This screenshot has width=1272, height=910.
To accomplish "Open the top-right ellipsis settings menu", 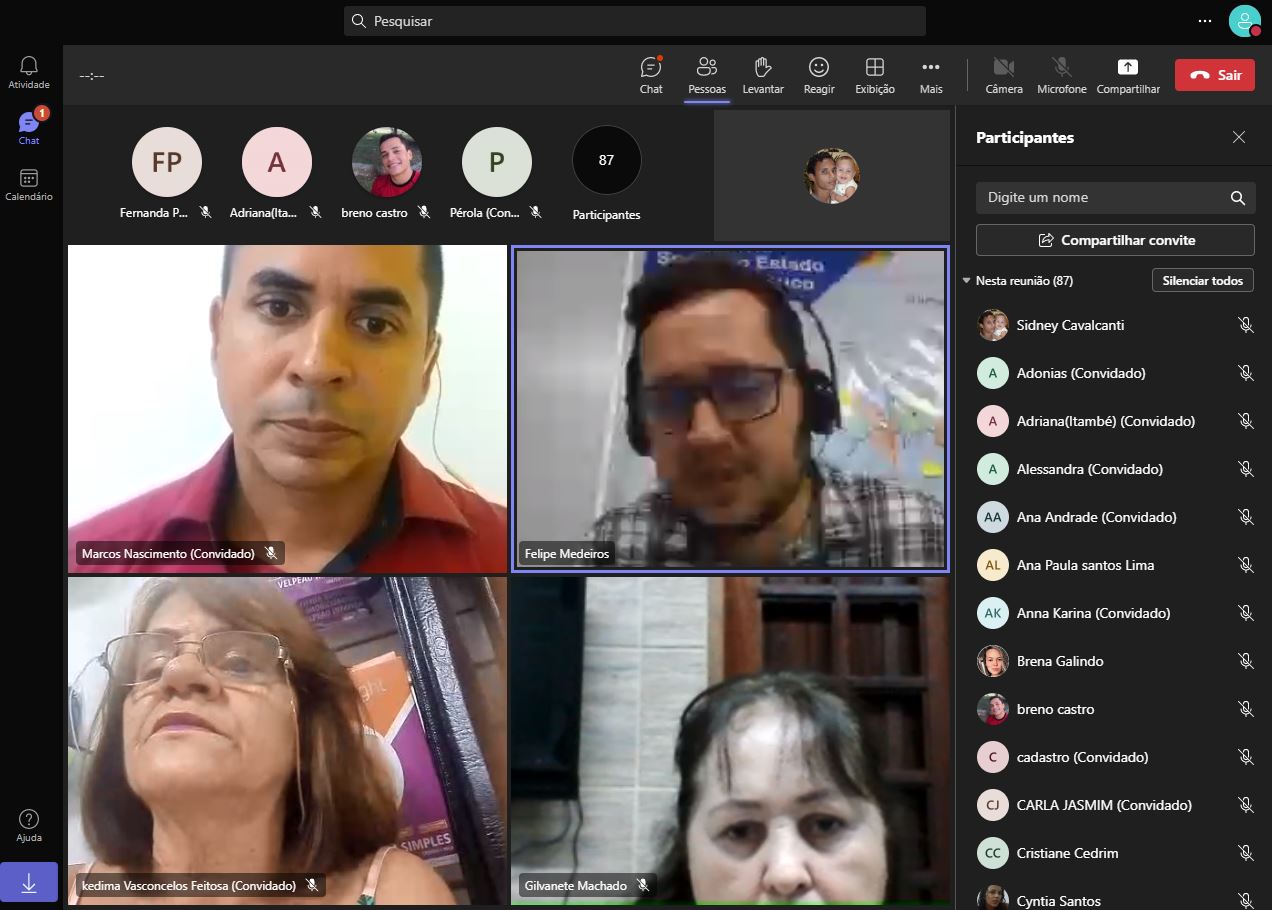I will coord(1204,20).
